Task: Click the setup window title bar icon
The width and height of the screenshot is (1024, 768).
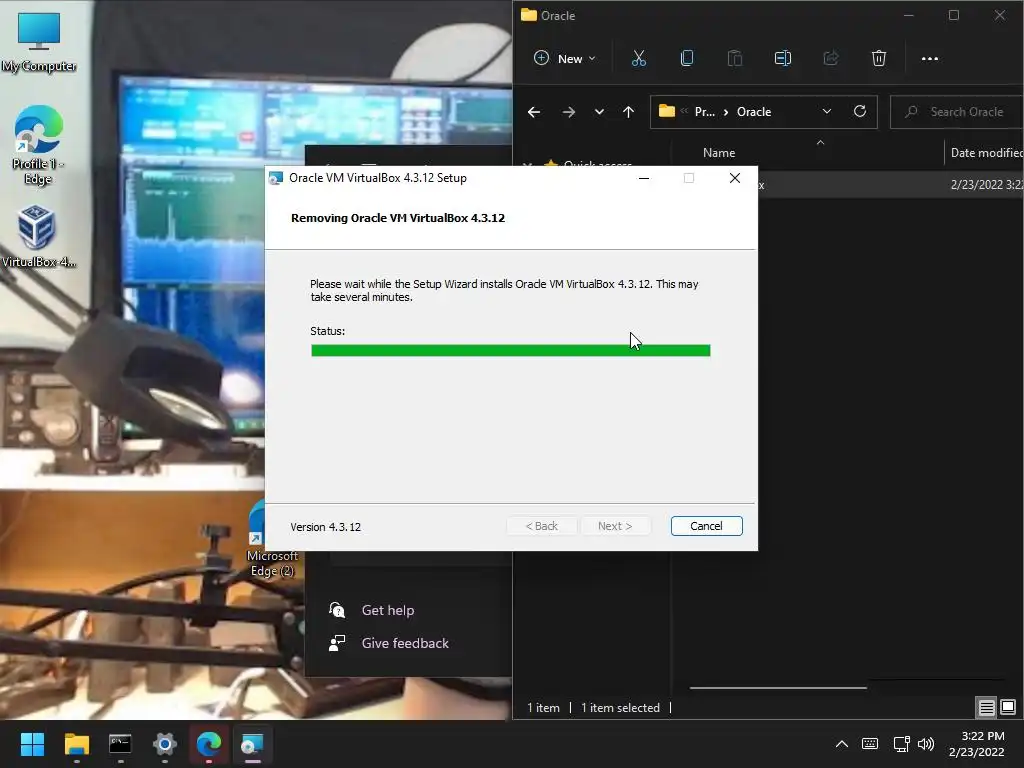Action: pyautogui.click(x=276, y=178)
